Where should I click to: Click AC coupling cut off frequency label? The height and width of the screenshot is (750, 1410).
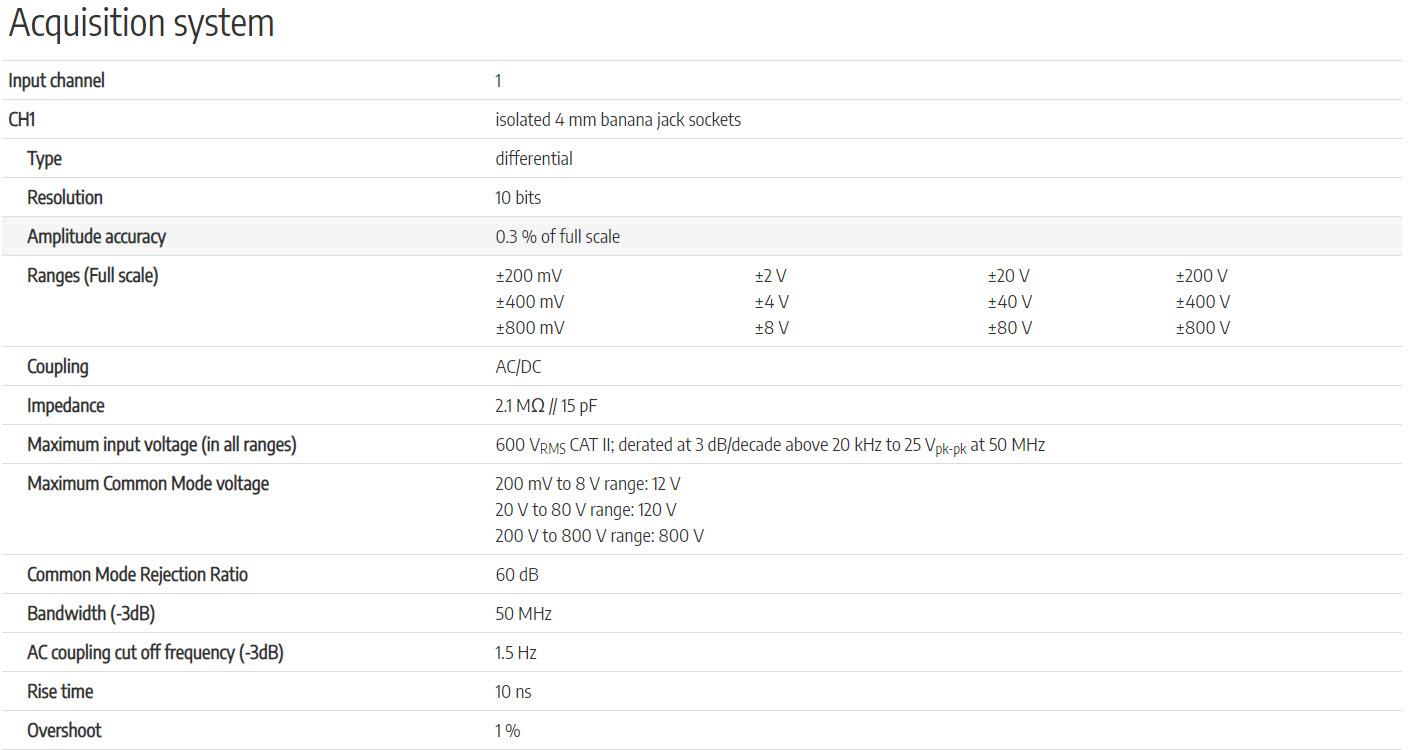(x=155, y=653)
